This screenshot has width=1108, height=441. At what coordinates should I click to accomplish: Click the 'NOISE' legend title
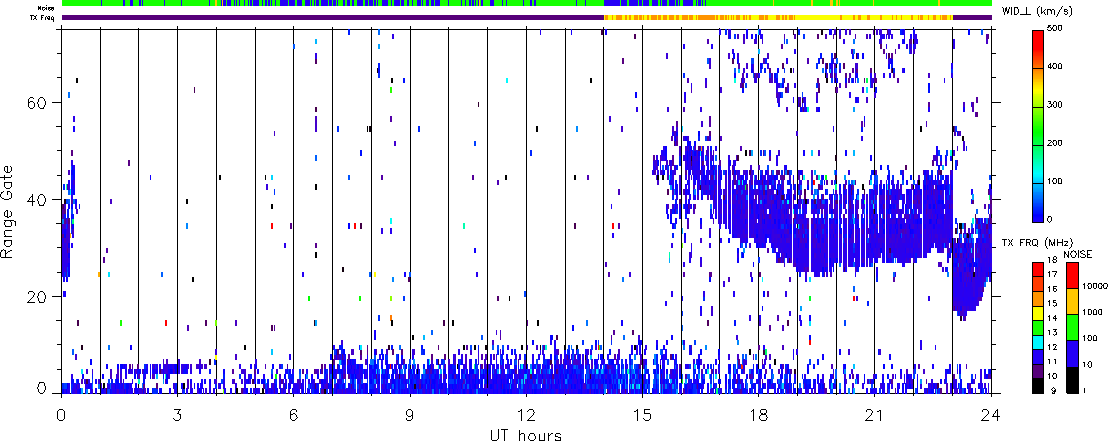[x=1078, y=256]
